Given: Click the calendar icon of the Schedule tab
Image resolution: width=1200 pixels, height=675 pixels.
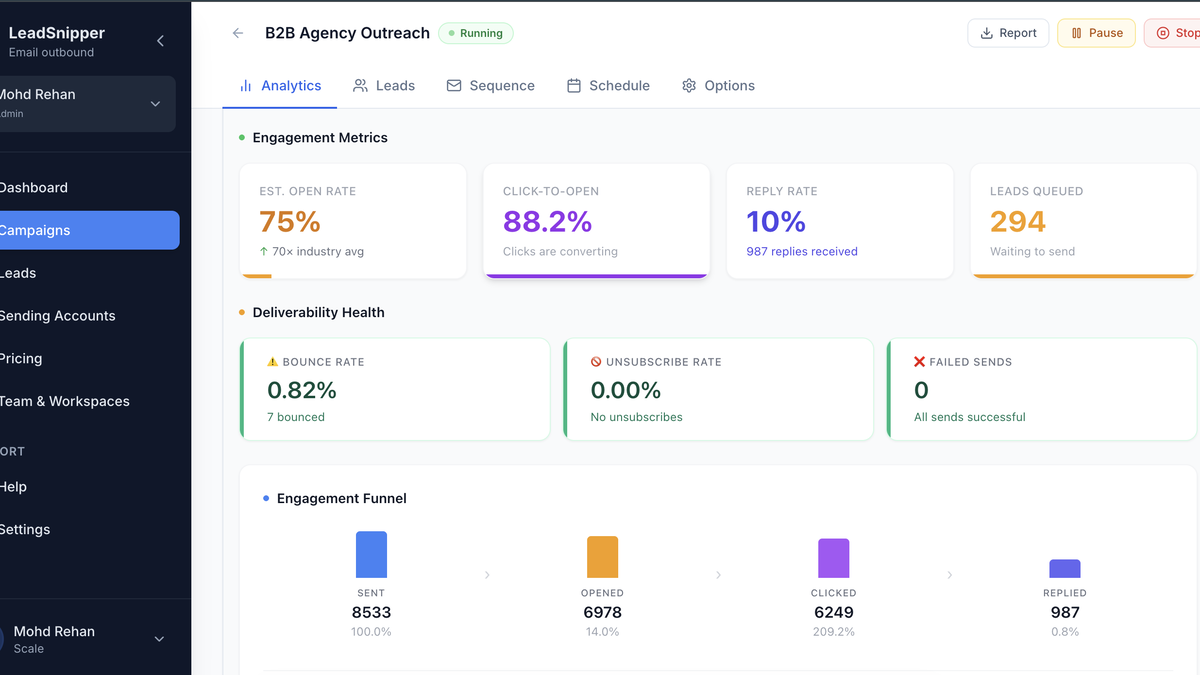Looking at the screenshot, I should click(x=574, y=86).
